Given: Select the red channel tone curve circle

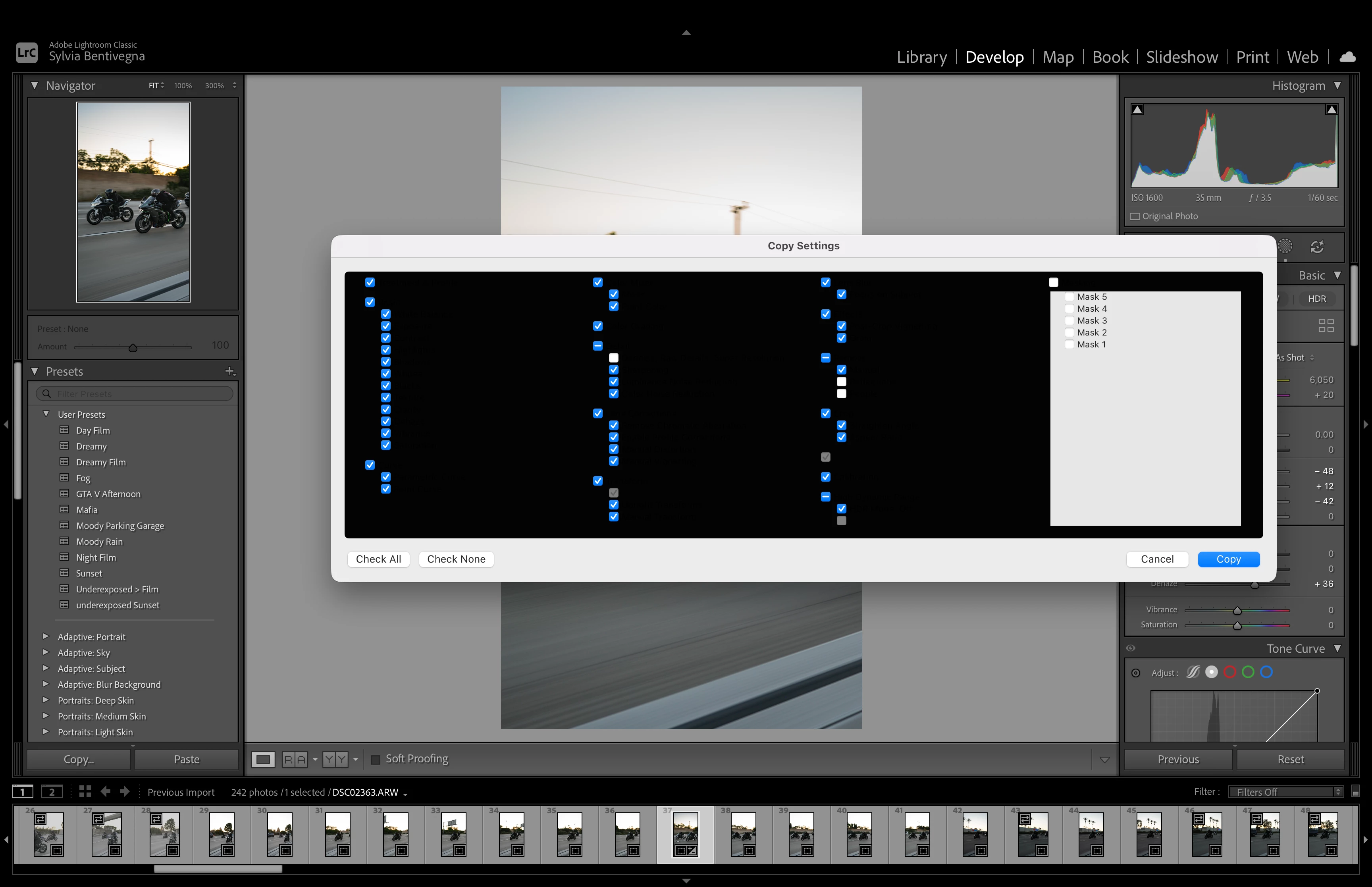Looking at the screenshot, I should click(x=1230, y=672).
